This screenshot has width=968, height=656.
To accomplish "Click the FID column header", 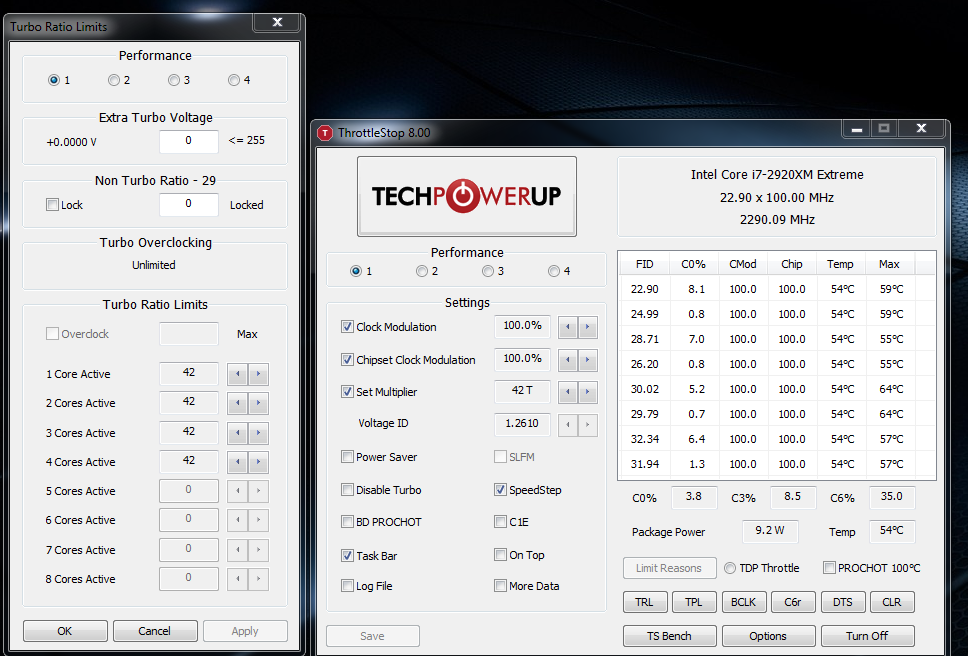I will pos(645,264).
